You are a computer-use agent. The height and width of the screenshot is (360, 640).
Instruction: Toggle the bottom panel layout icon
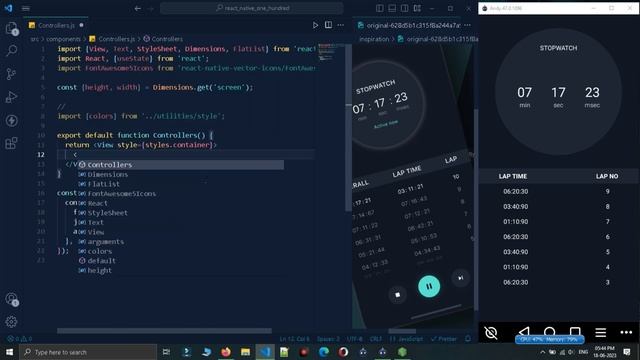[392, 8]
